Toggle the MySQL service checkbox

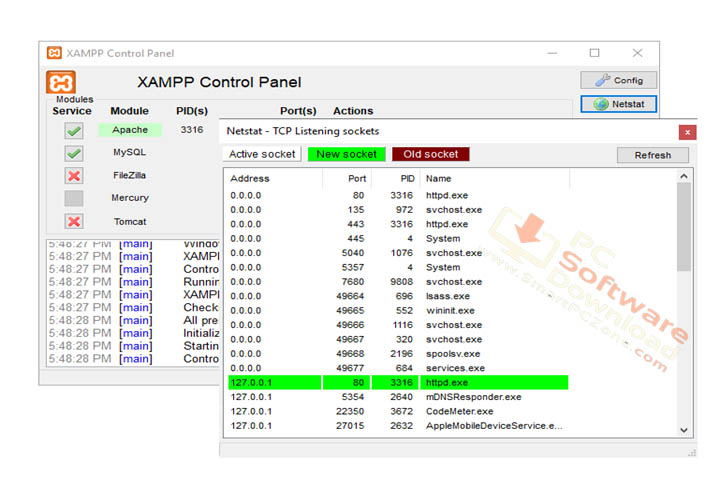pos(74,153)
